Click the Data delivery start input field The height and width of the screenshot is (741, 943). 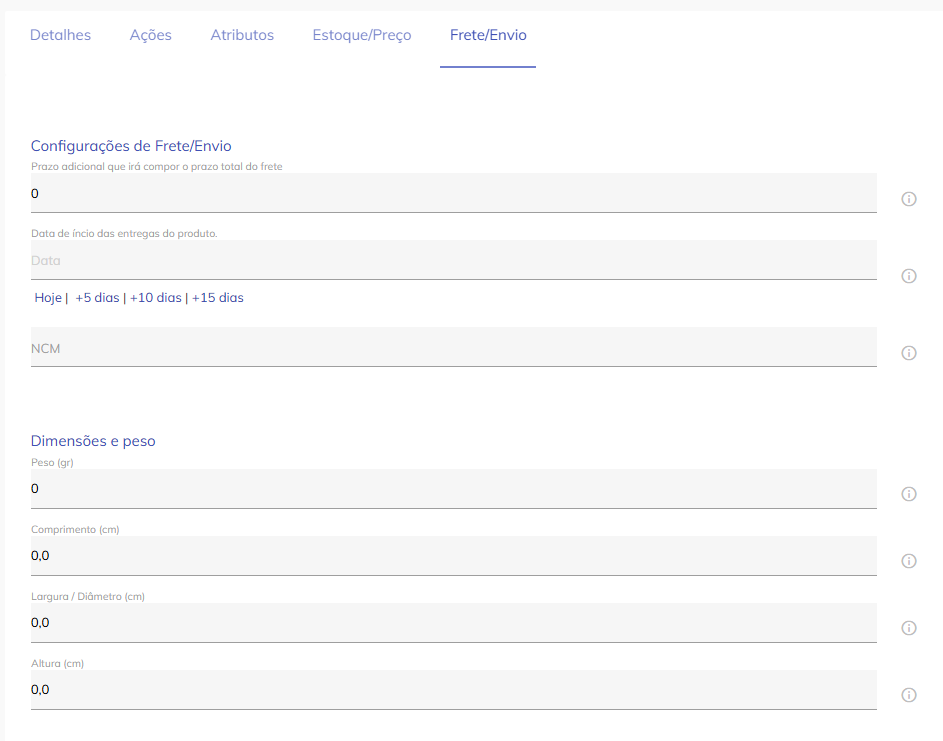[453, 260]
